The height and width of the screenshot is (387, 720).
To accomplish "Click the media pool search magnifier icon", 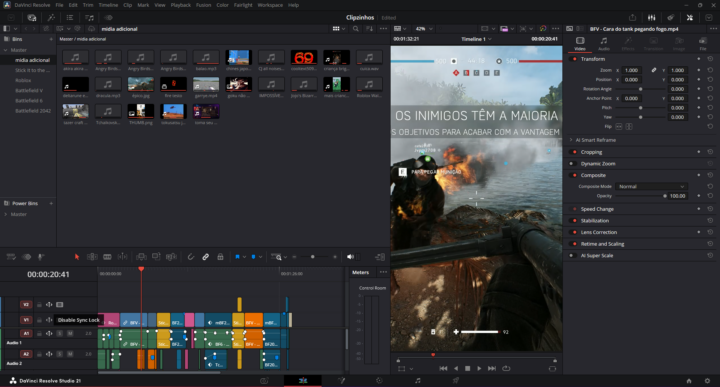I will pos(356,28).
